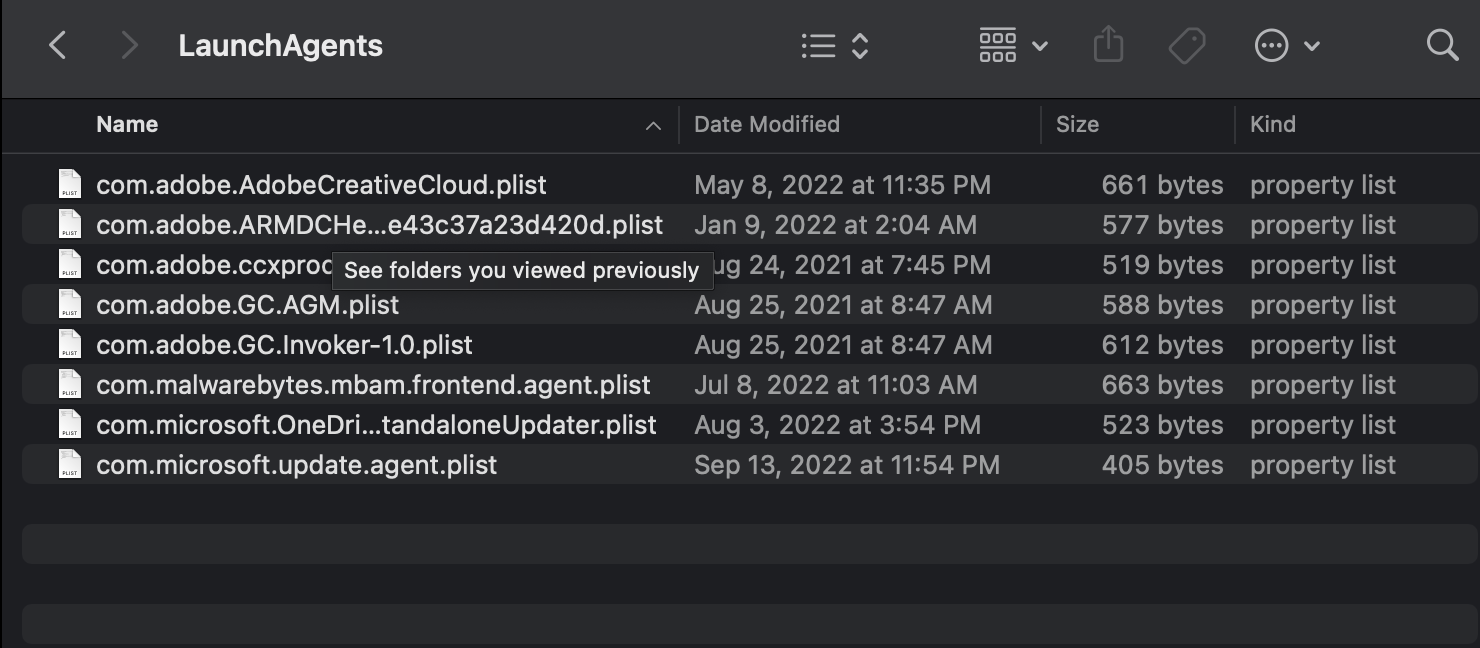Click the malwarebytes frontend agent plist icon
This screenshot has width=1480, height=648.
[x=69, y=385]
